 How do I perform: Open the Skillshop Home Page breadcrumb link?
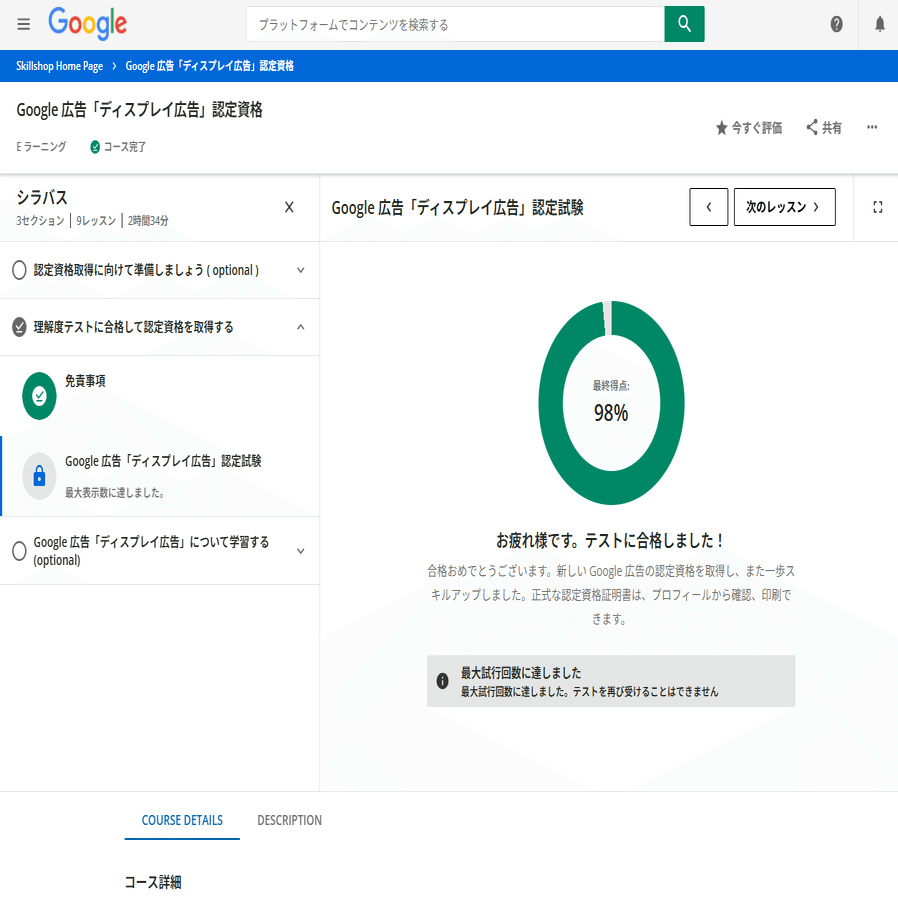point(58,66)
